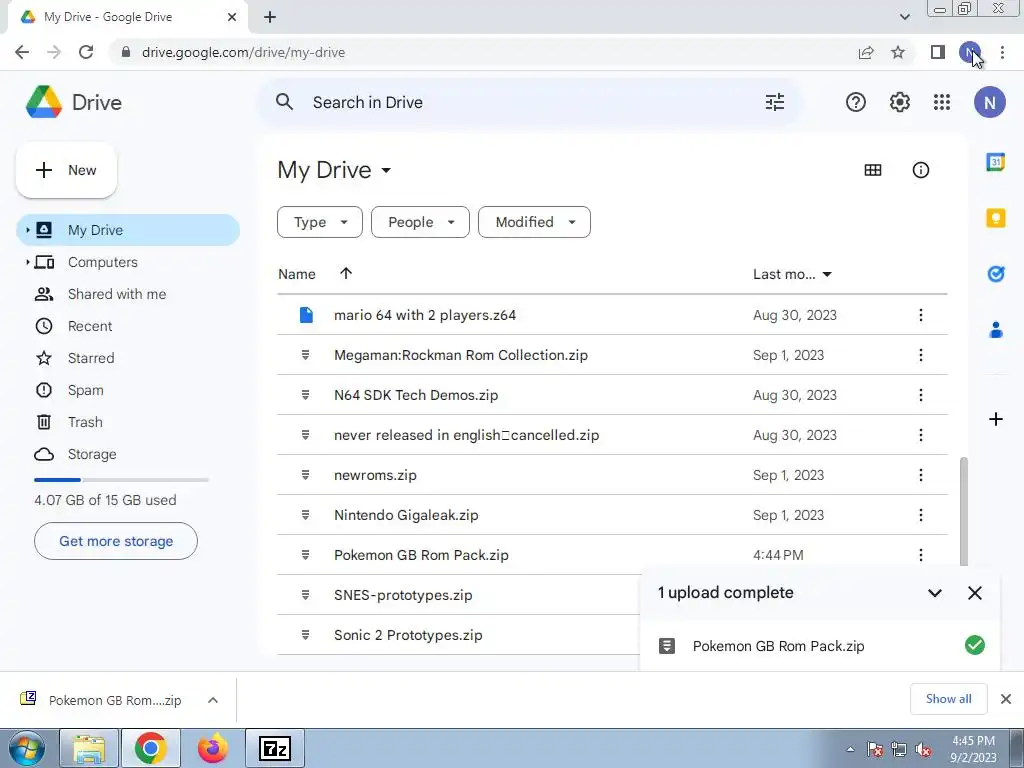Open Google apps grid icon
The height and width of the screenshot is (768, 1024).
(942, 103)
